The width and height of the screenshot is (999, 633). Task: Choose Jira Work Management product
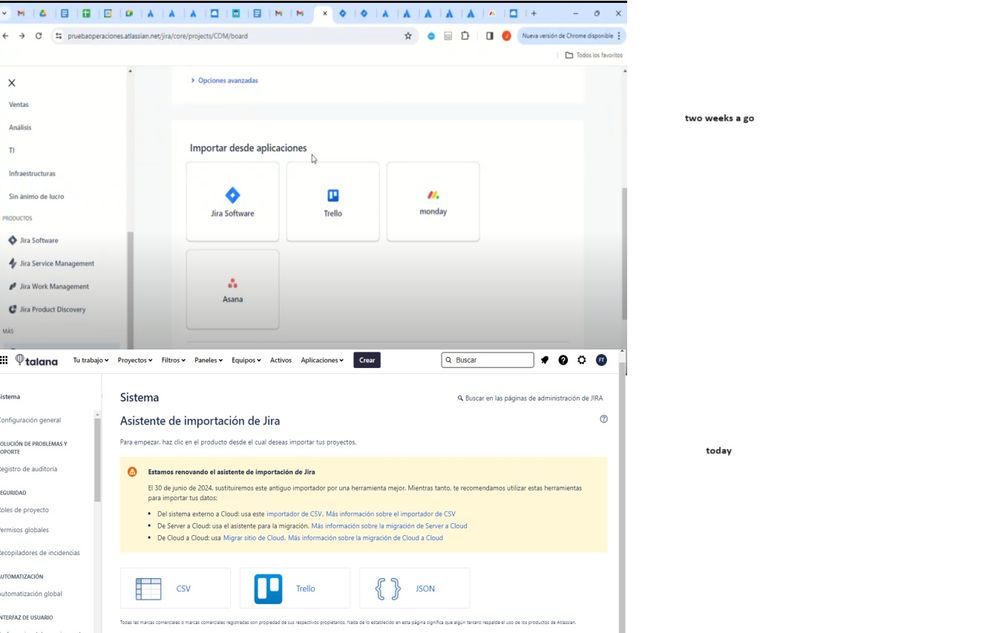point(48,286)
